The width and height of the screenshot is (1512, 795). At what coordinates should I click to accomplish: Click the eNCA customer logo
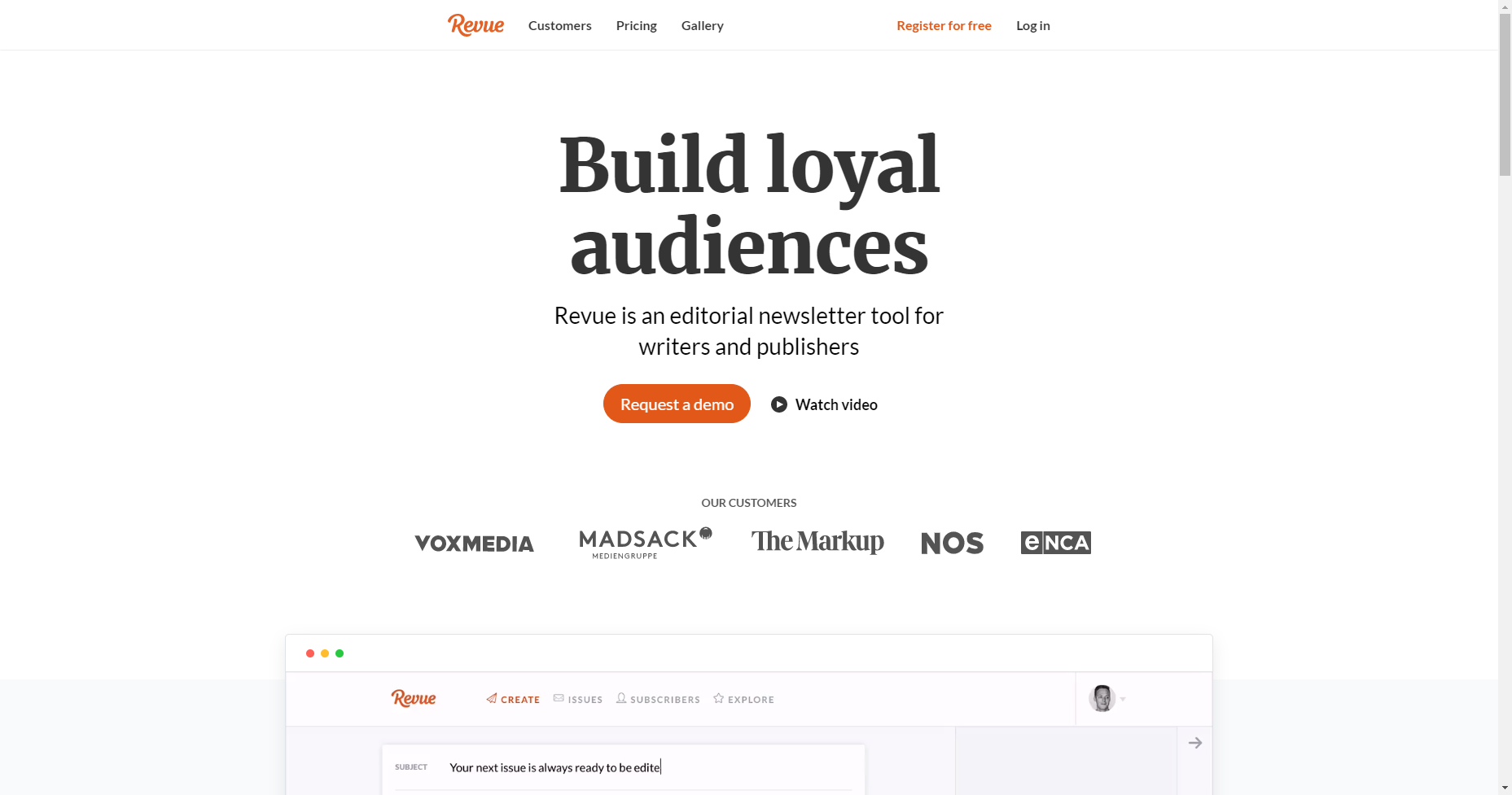point(1055,543)
